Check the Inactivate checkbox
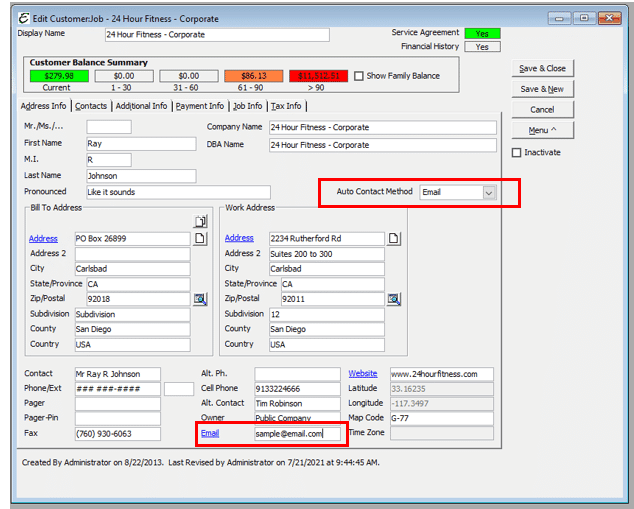 point(516,152)
